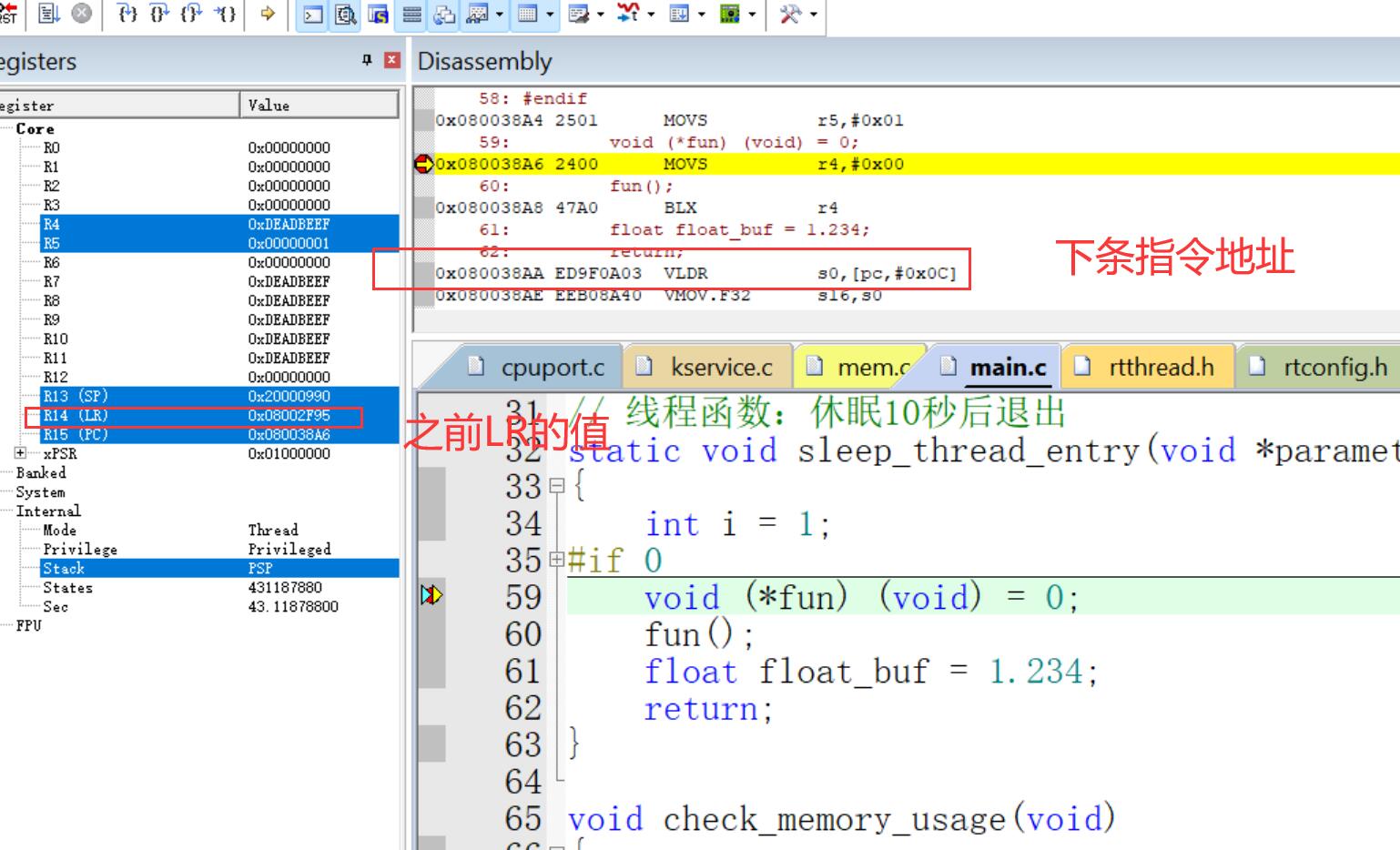Click the Run program icon

pyautogui.click(x=49, y=14)
